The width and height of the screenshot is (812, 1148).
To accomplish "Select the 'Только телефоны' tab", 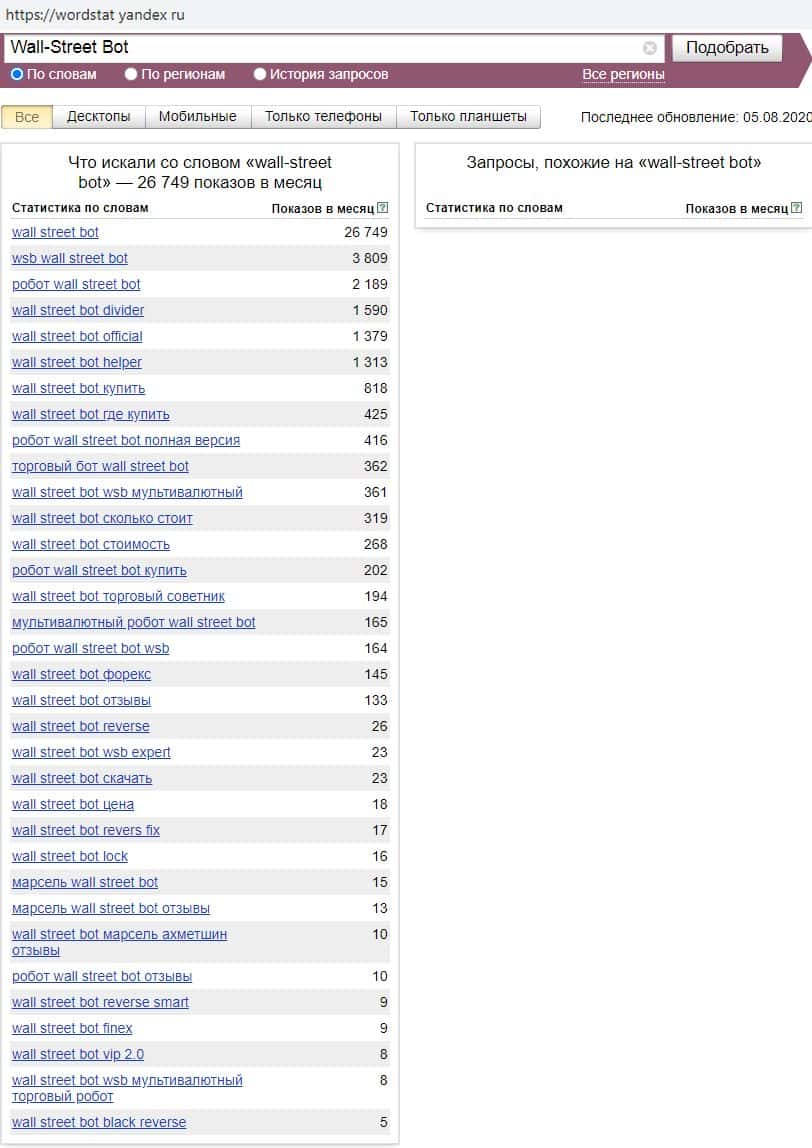I will pos(323,117).
